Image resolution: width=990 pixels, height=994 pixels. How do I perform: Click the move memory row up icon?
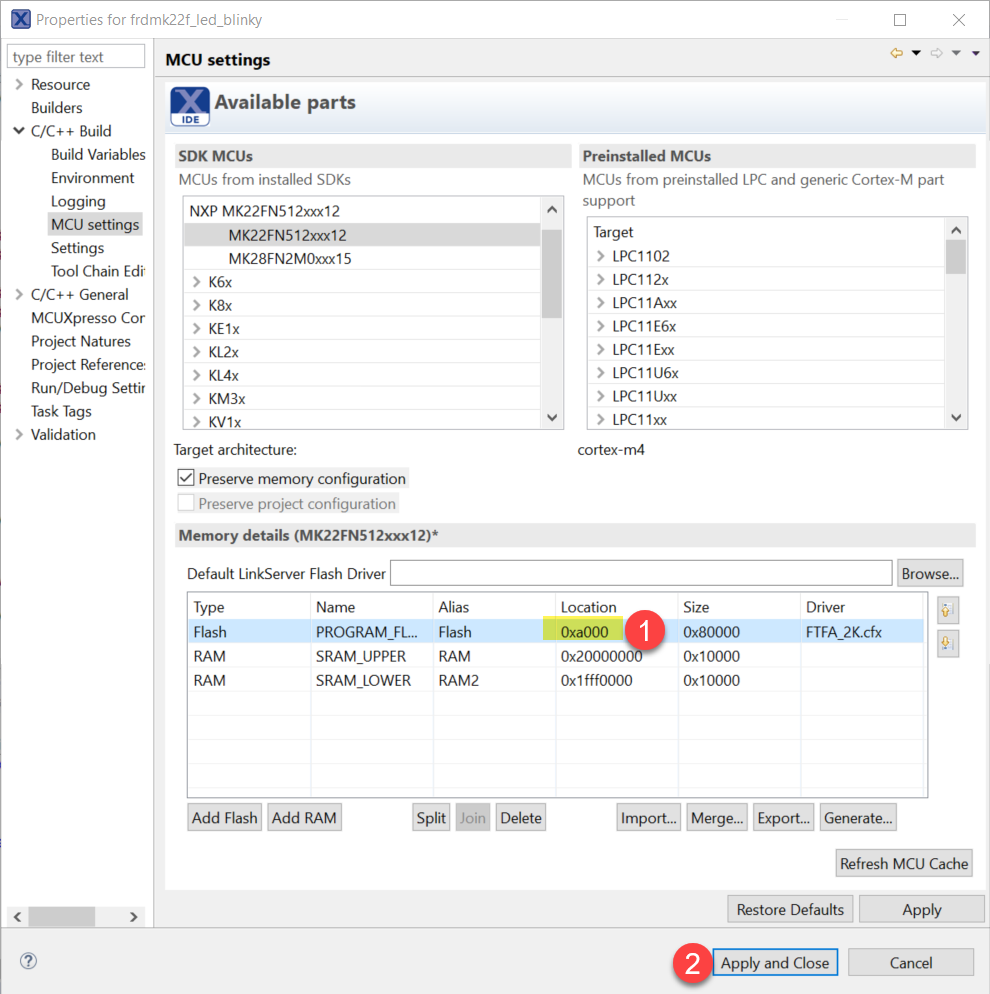(x=947, y=610)
